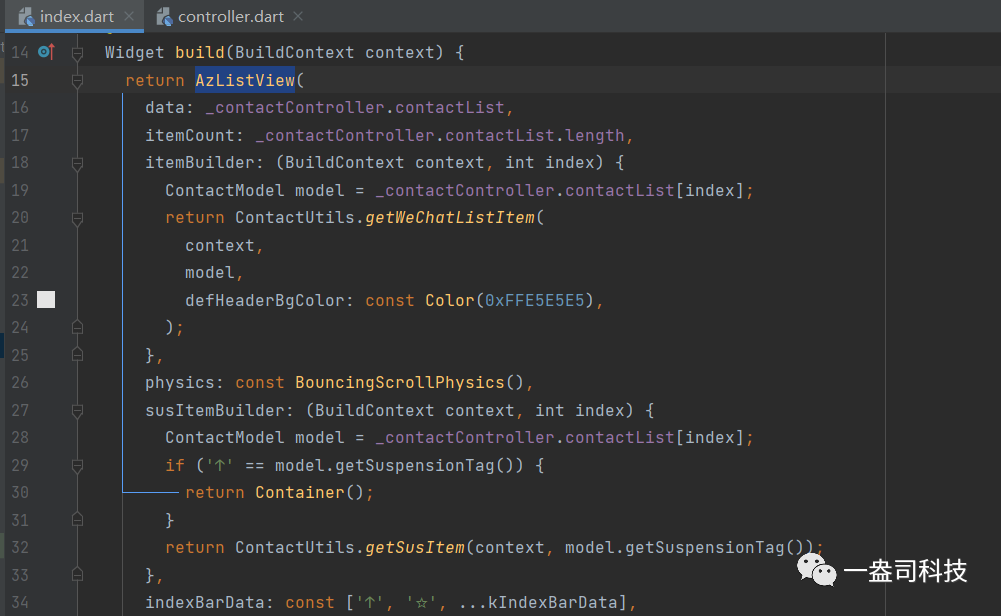Image resolution: width=1001 pixels, height=616 pixels.
Task: Click the override gutter icon on line 14
Action: [x=46, y=52]
